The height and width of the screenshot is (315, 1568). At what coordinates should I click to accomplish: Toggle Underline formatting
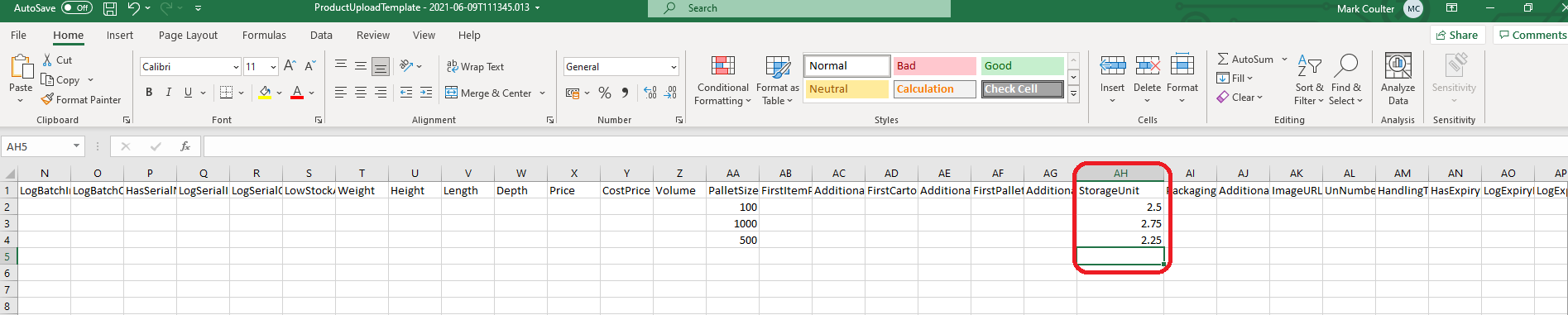(189, 93)
